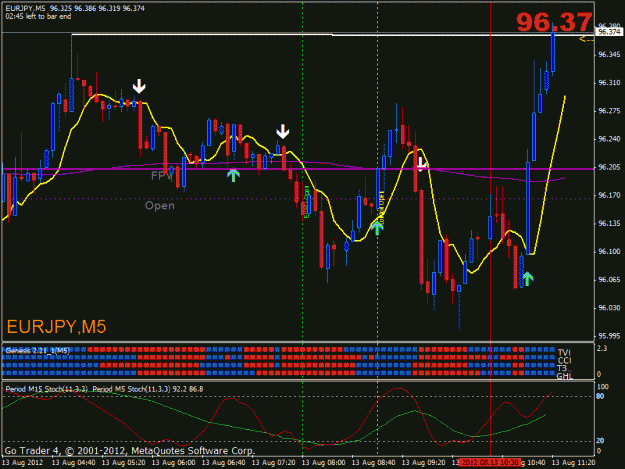Viewport: 625px width, 469px height.
Task: Click the stochastic values 92.2 86.8
Action: point(187,389)
